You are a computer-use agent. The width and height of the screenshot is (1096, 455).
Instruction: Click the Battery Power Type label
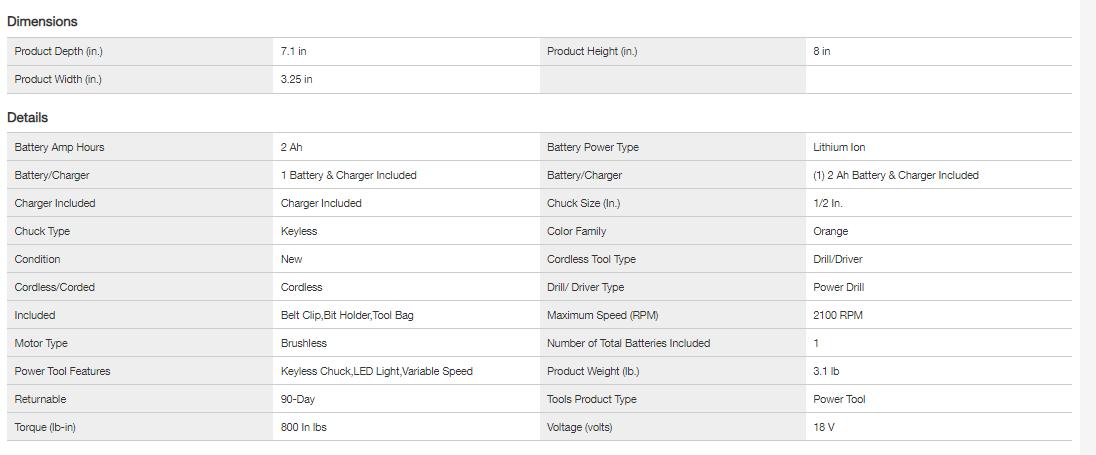593,147
